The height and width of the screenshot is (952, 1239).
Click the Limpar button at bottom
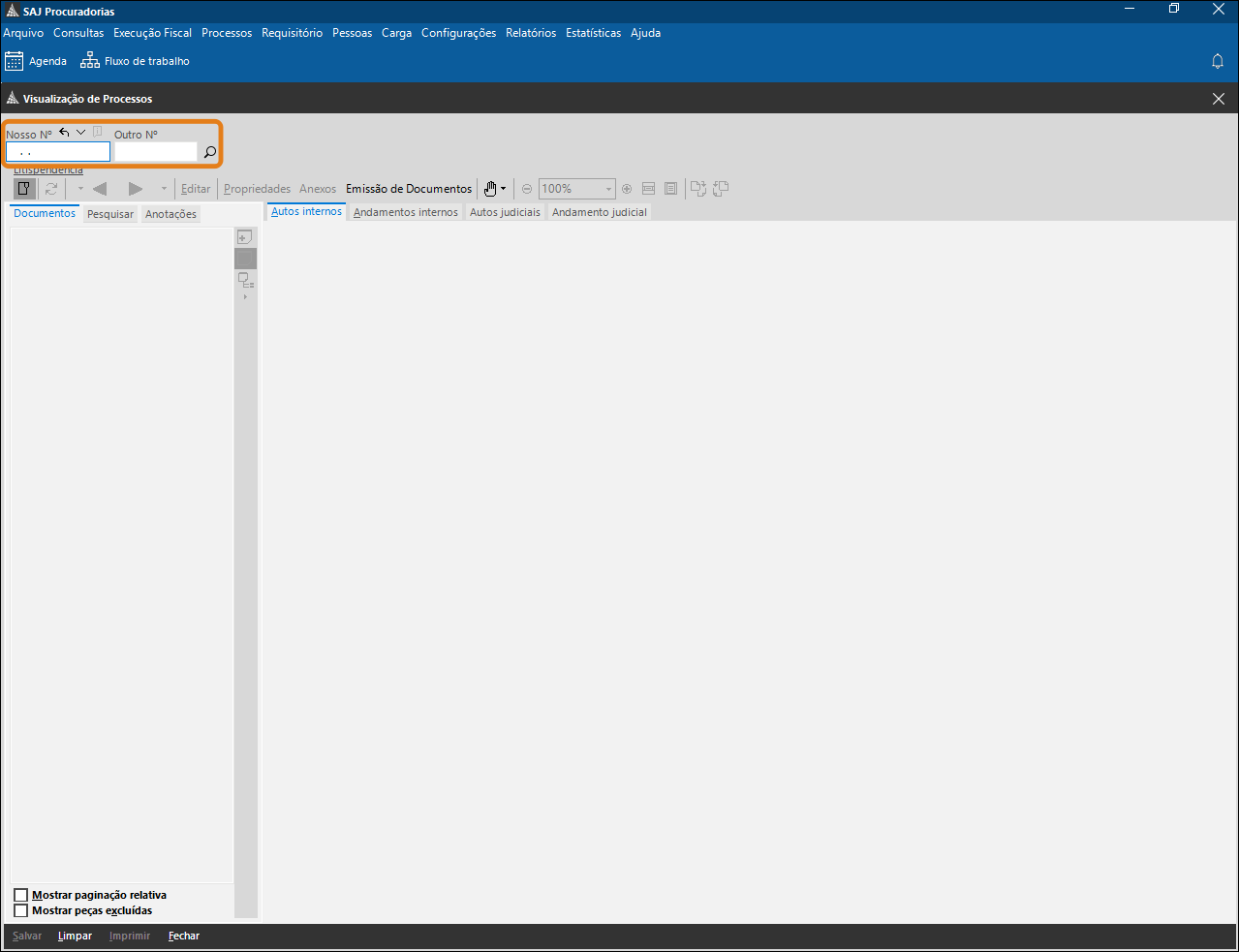pyautogui.click(x=75, y=936)
